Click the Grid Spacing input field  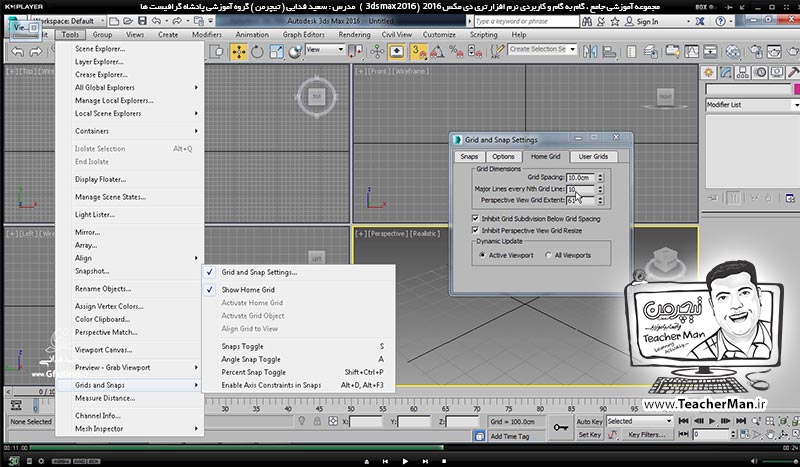tap(581, 178)
